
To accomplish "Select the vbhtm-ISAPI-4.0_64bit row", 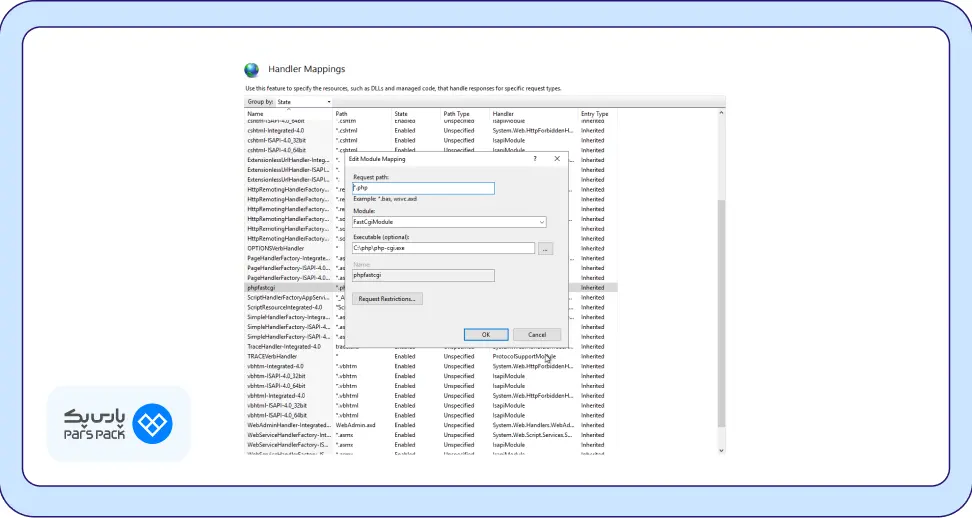I will click(x=431, y=386).
